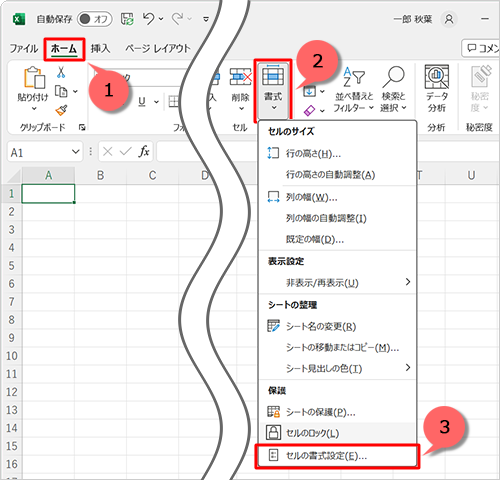The width and height of the screenshot is (500, 480).
Task: Open the Clear options dropdown arrow
Action: click(x=322, y=110)
